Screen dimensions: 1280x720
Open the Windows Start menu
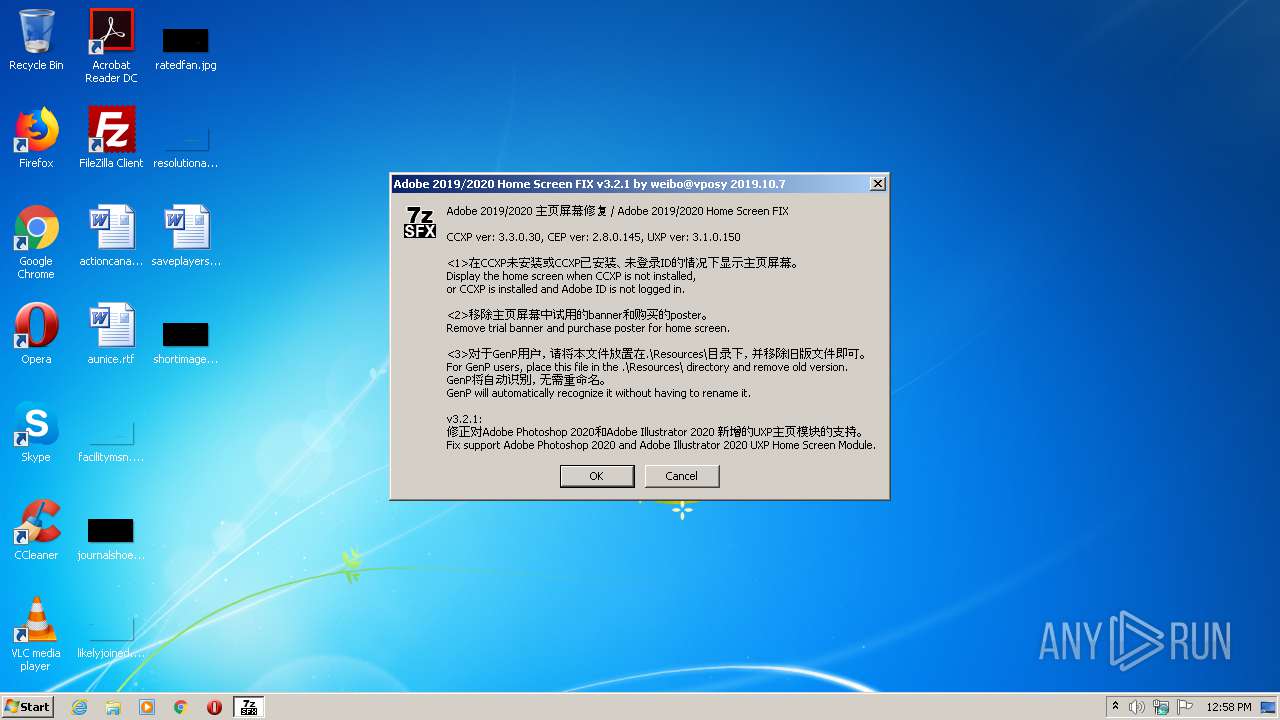coord(27,706)
